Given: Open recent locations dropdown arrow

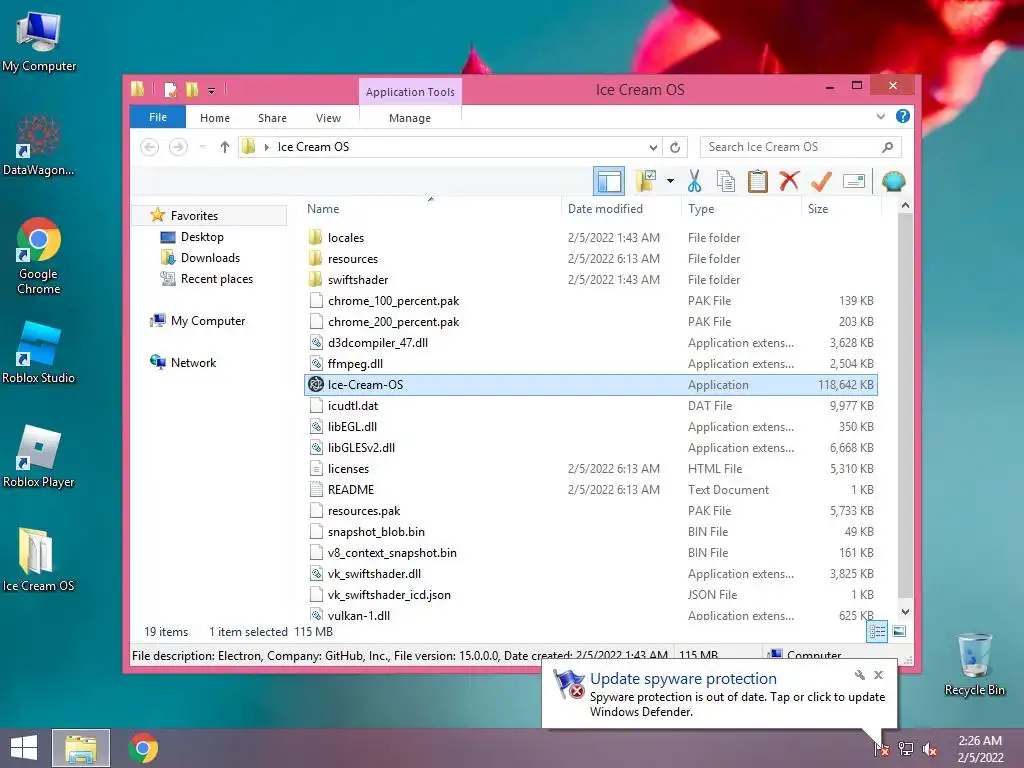Looking at the screenshot, I should pyautogui.click(x=202, y=147).
